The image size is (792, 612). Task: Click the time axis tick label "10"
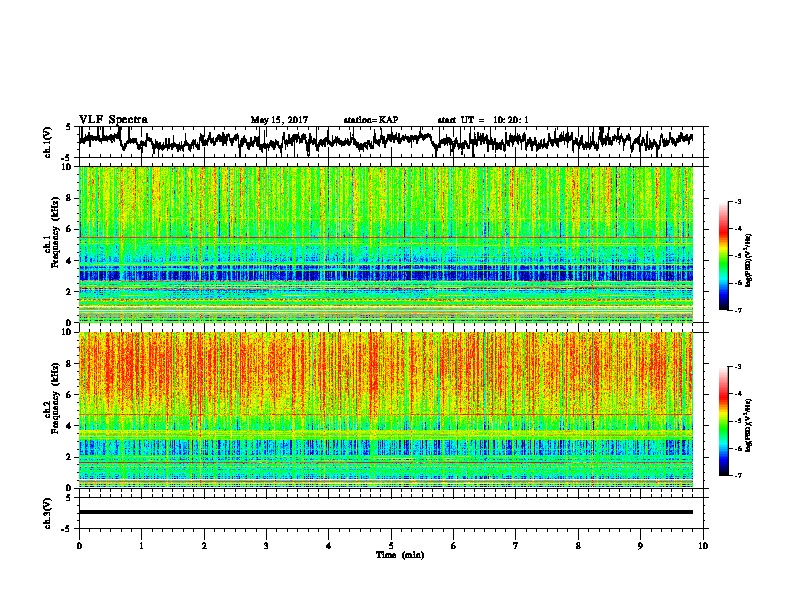coord(703,546)
